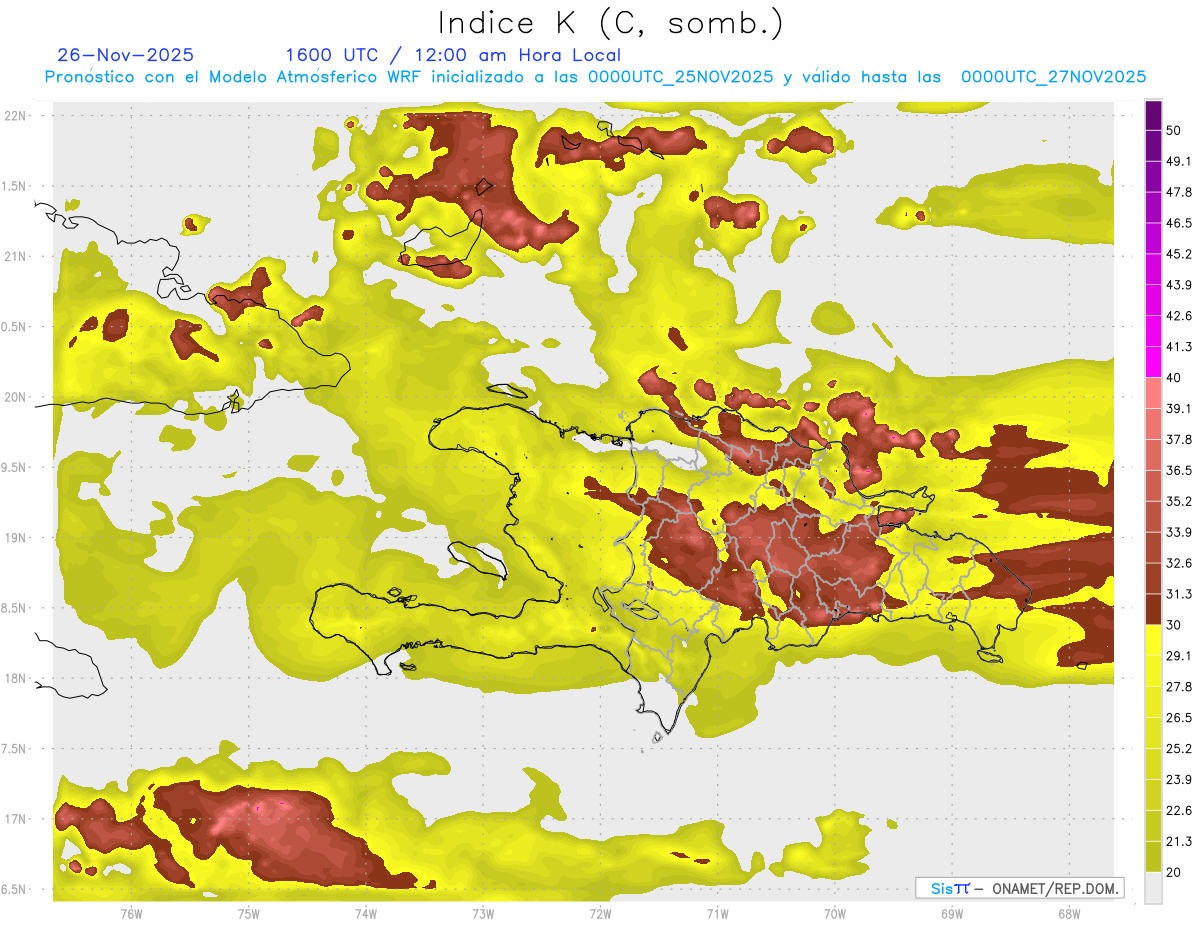Click the latitude axis label "17N"
The width and height of the screenshot is (1200, 927).
(x=15, y=819)
